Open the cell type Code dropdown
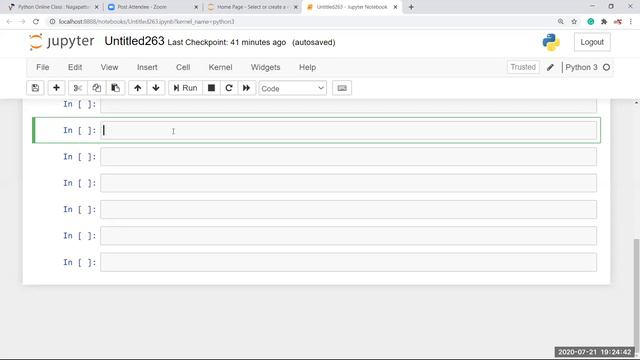 (293, 89)
